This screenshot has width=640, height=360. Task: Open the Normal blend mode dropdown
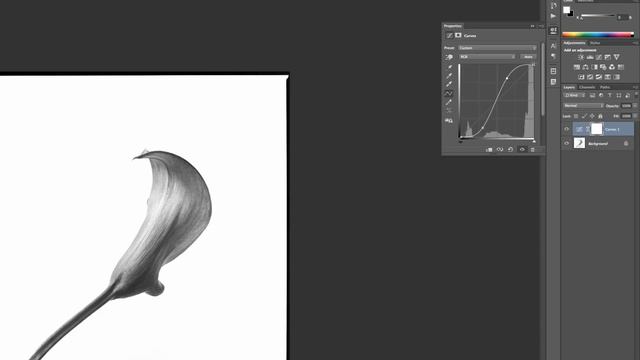(x=583, y=106)
